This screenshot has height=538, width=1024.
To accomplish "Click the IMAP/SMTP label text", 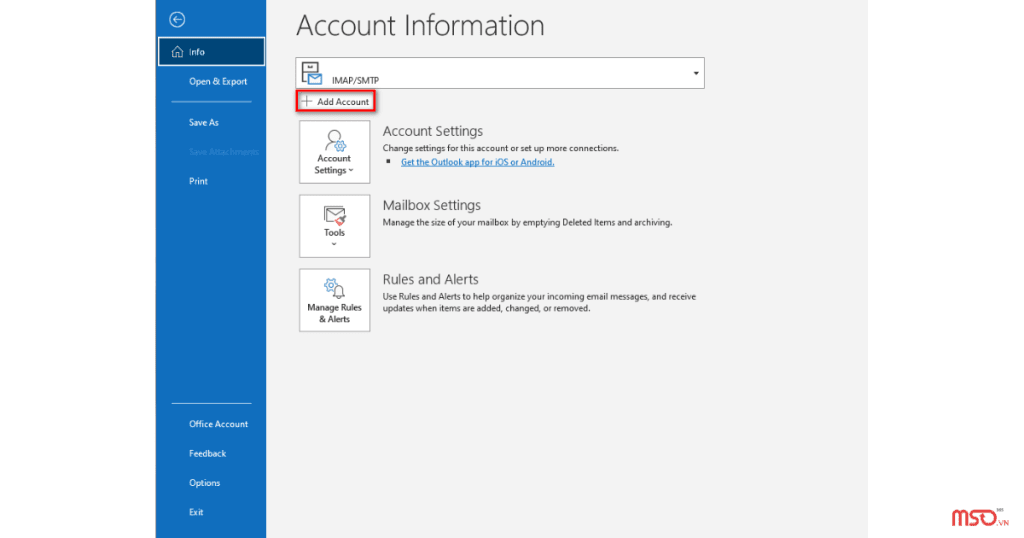I will point(355,80).
